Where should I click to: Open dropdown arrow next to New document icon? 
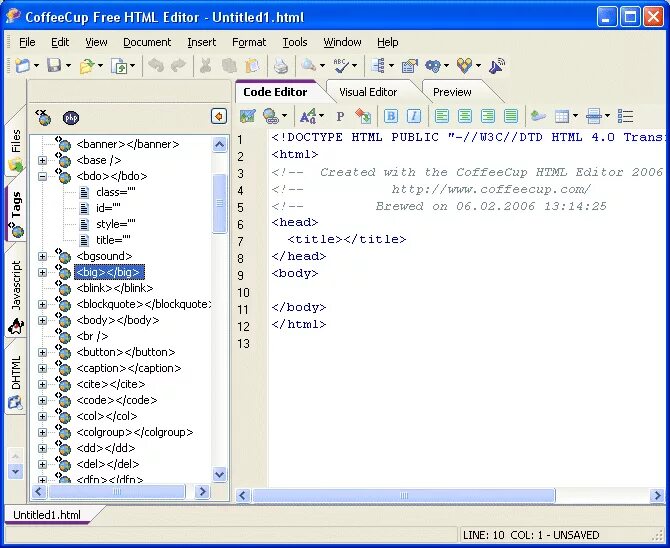point(36,66)
